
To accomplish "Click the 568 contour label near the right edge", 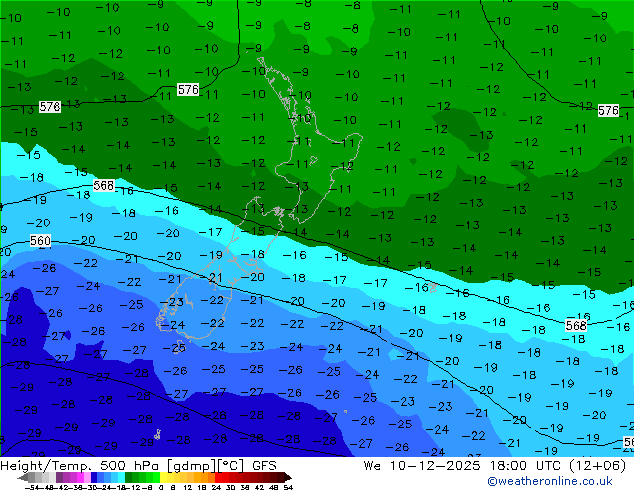I will coord(576,325).
